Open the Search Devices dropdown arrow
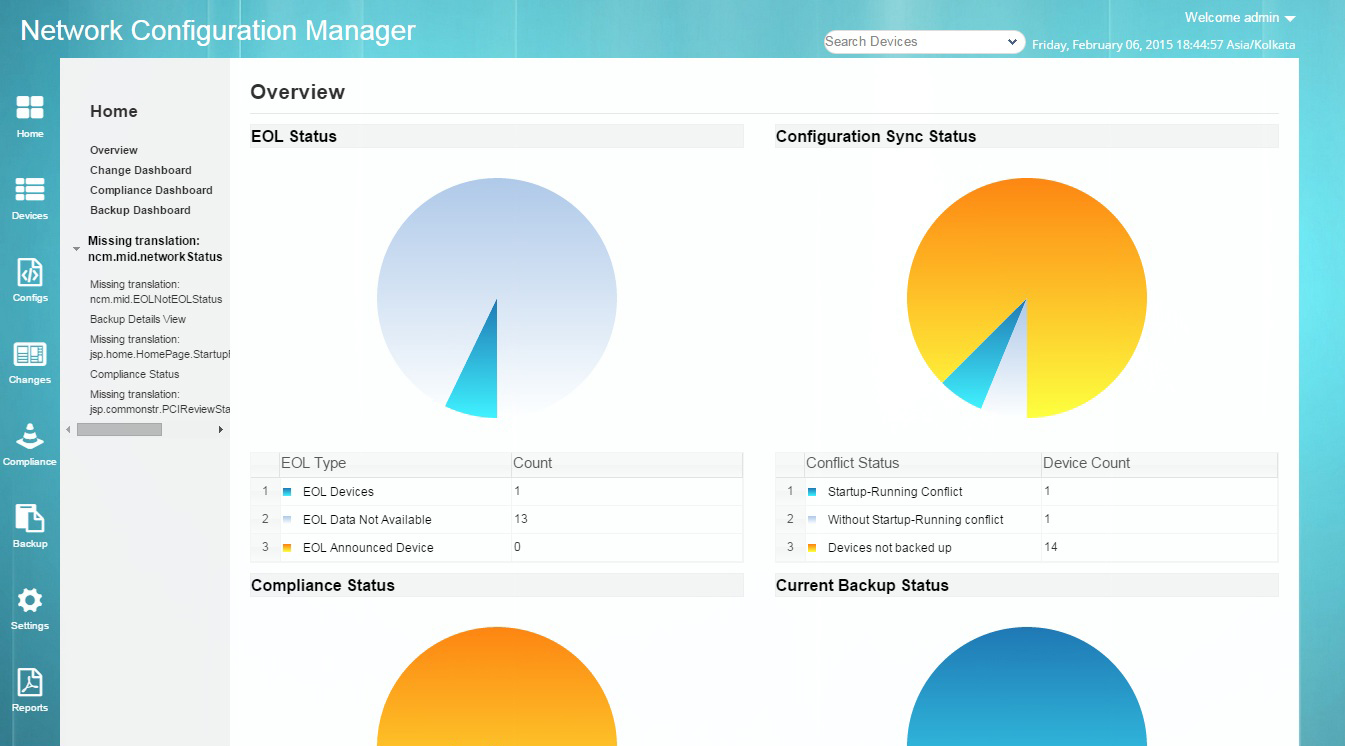The width and height of the screenshot is (1345, 746). [1011, 41]
